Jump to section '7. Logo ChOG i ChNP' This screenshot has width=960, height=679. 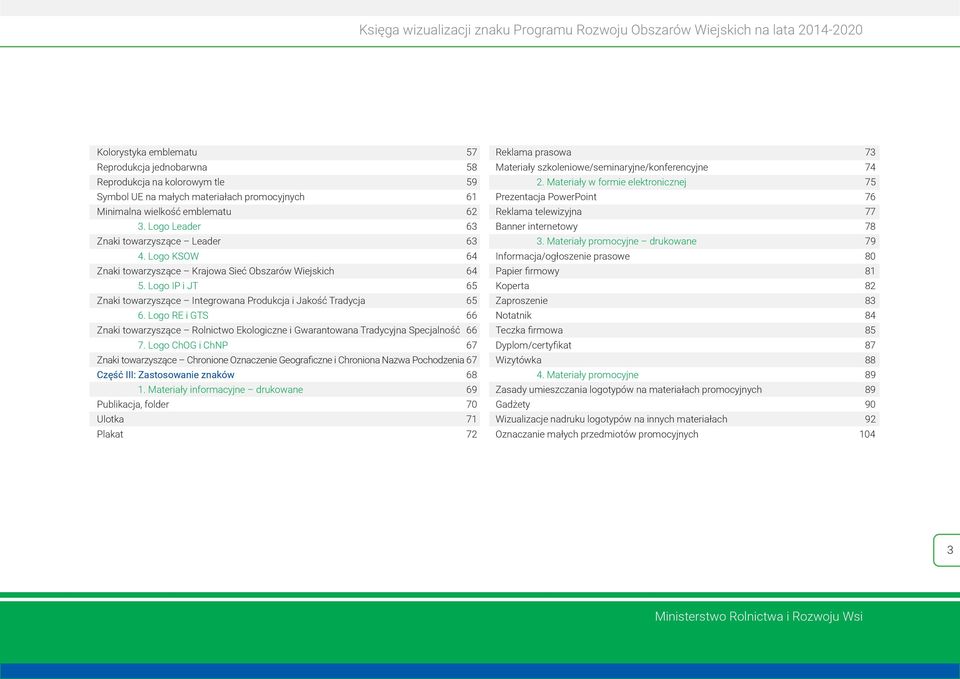point(182,345)
